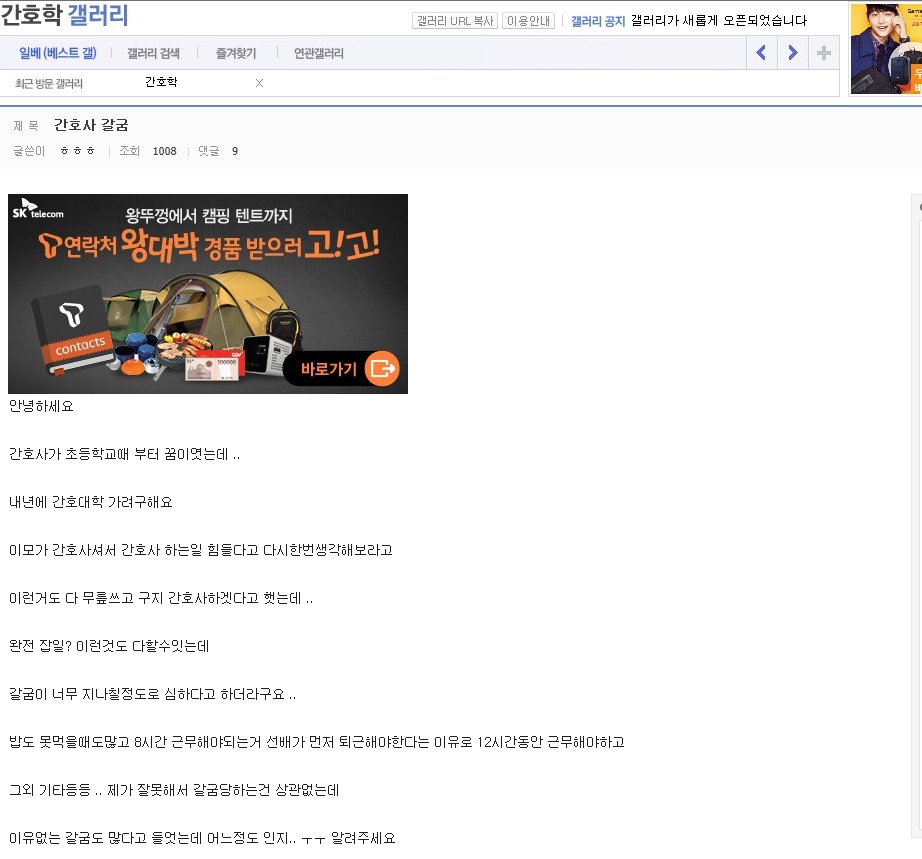Click the 갤러리 URL 복사 button
This screenshot has height=859, width=922.
tap(454, 20)
